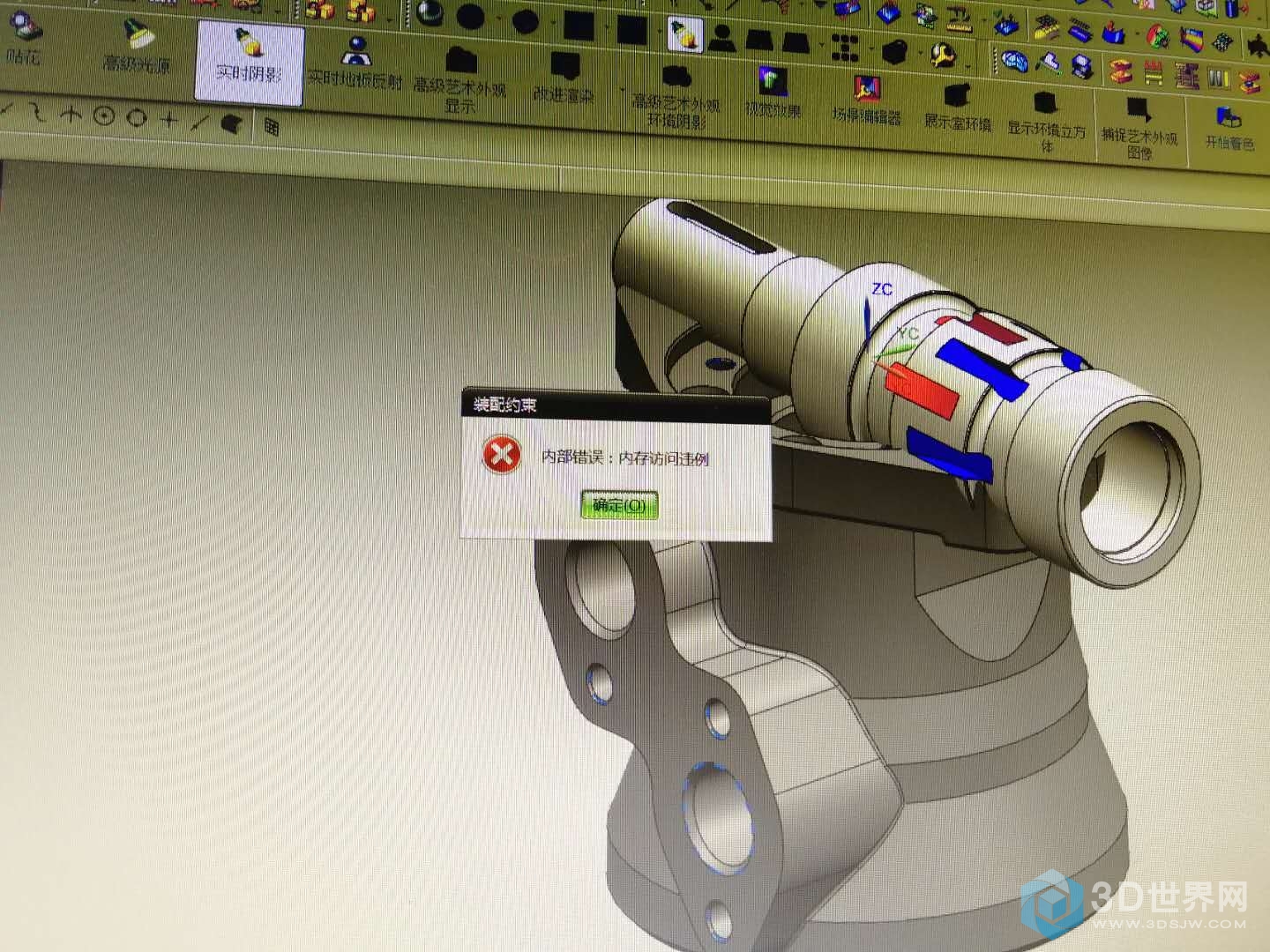Click the shaded sphere rendering style icon
This screenshot has height=952, width=1270.
click(431, 12)
